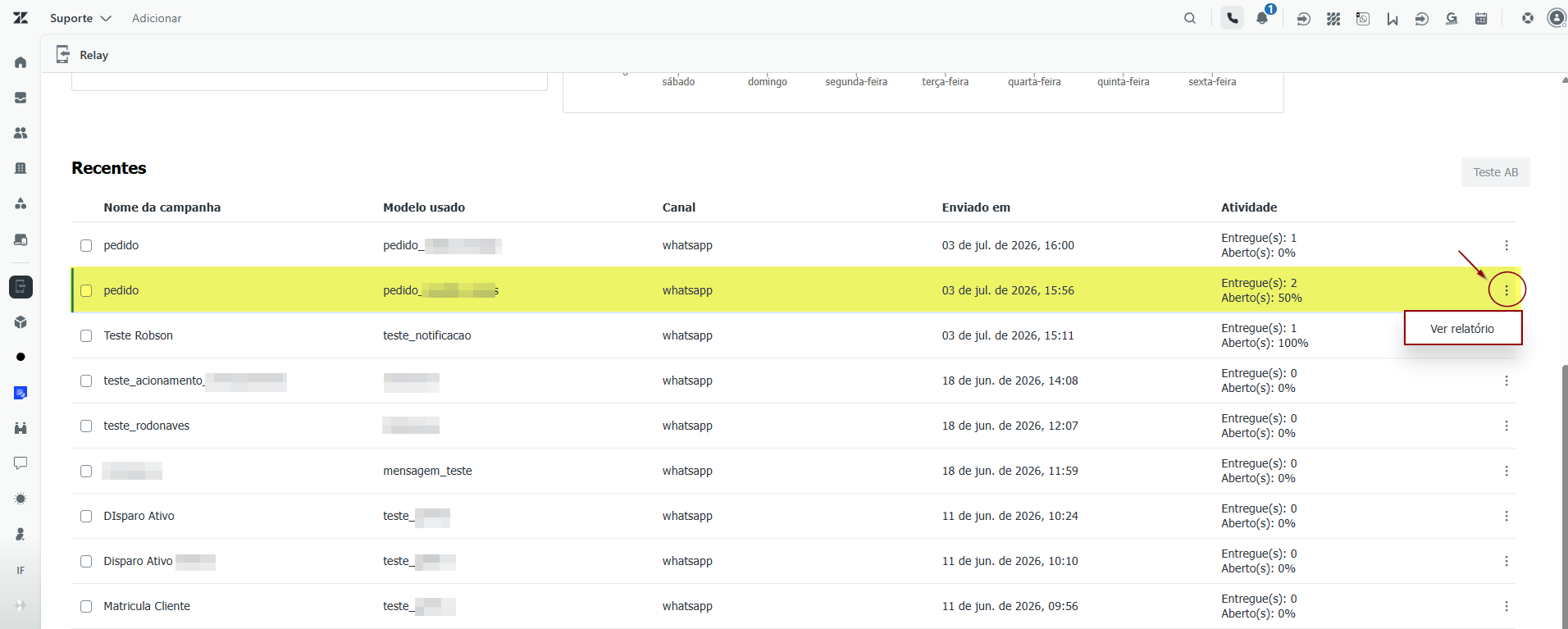This screenshot has height=629, width=1568.
Task: Click the Nome da campanha column header
Action: pos(162,207)
